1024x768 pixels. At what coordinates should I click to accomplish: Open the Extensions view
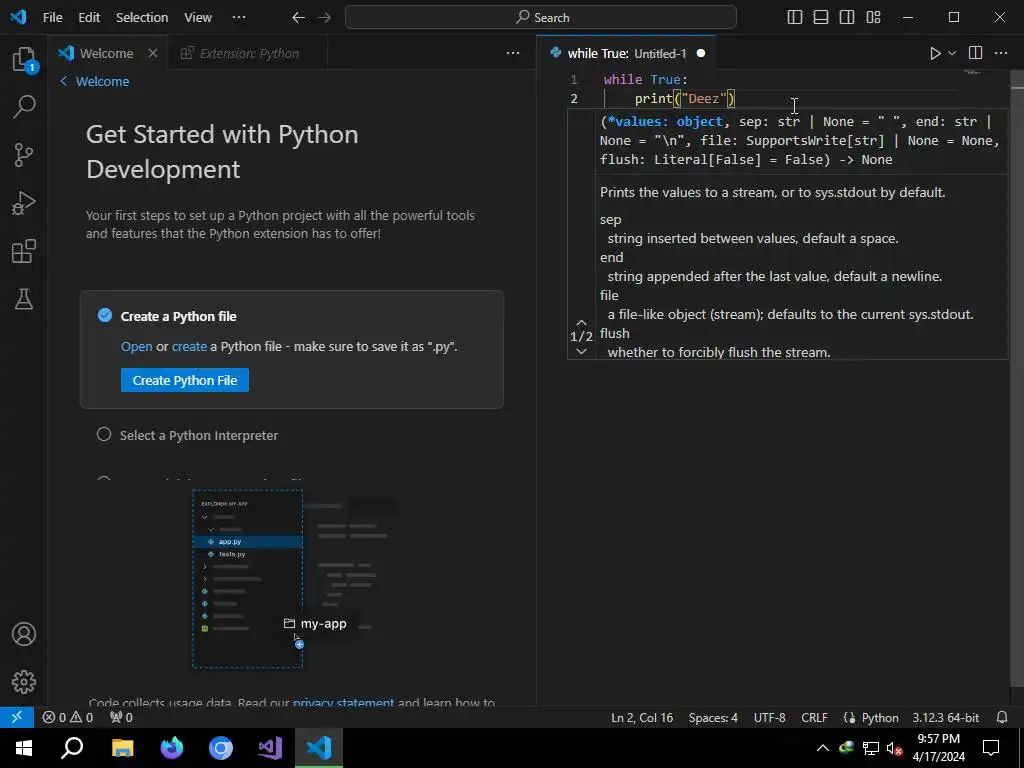pos(24,251)
